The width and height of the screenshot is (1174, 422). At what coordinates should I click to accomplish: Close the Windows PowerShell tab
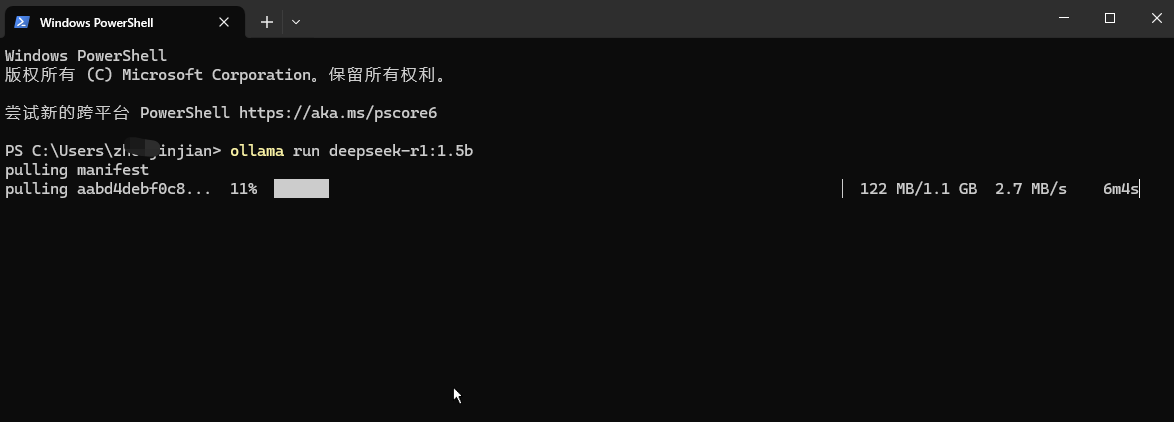point(224,22)
